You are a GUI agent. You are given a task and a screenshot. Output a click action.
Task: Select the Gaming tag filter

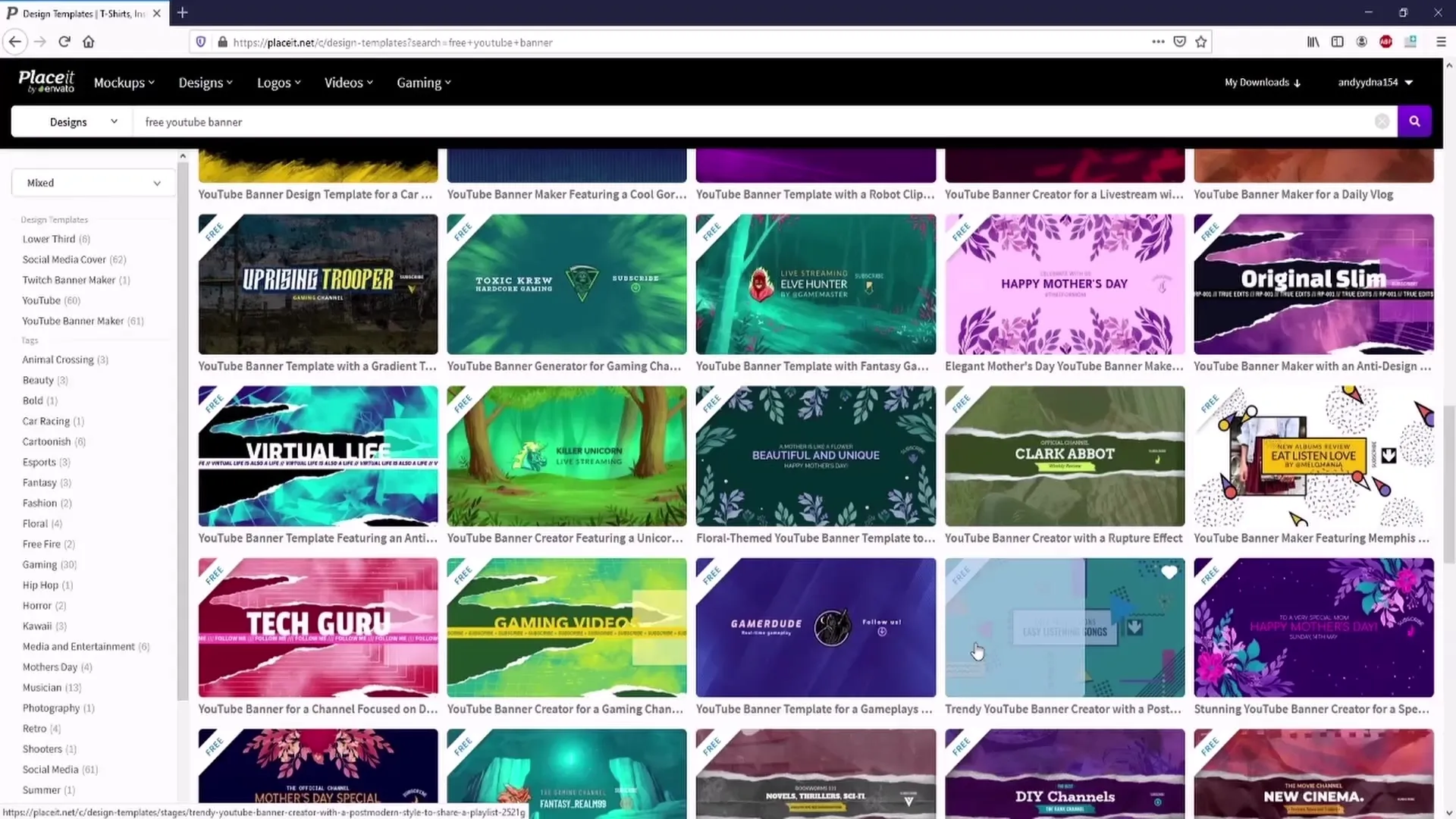click(49, 564)
